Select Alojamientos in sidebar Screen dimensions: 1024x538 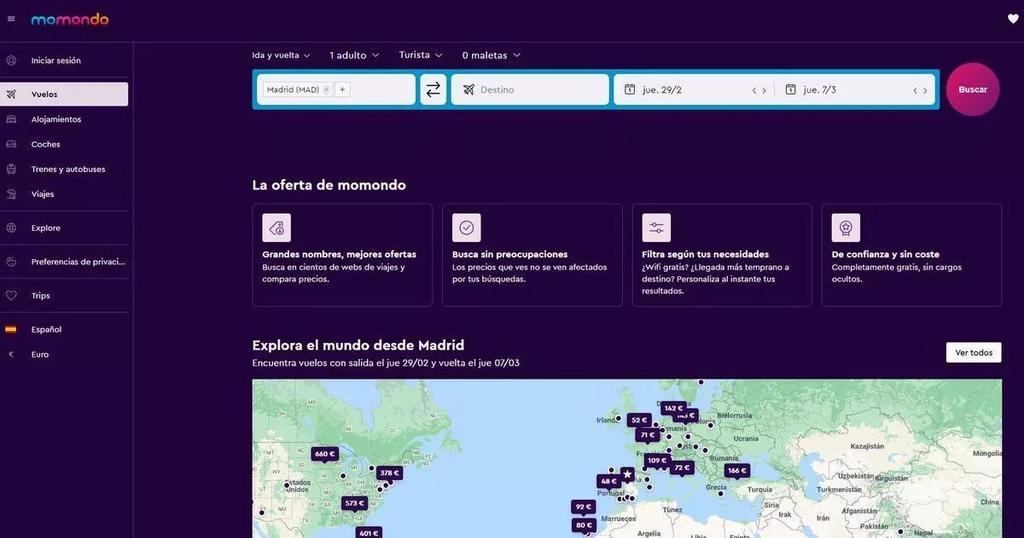pyautogui.click(x=64, y=119)
